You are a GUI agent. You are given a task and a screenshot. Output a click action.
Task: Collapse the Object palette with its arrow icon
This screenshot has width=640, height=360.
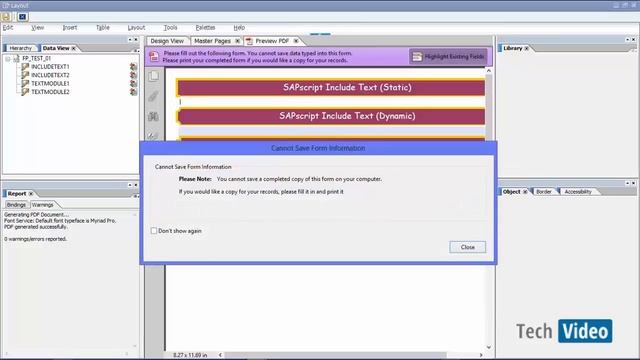pyautogui.click(x=627, y=183)
